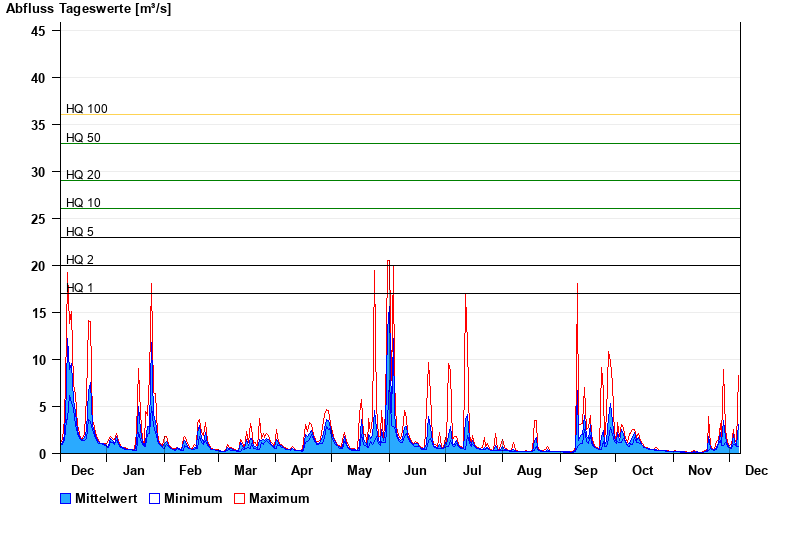Click the HQ 20 threshold label
The height and width of the screenshot is (550, 800).
pos(83,175)
